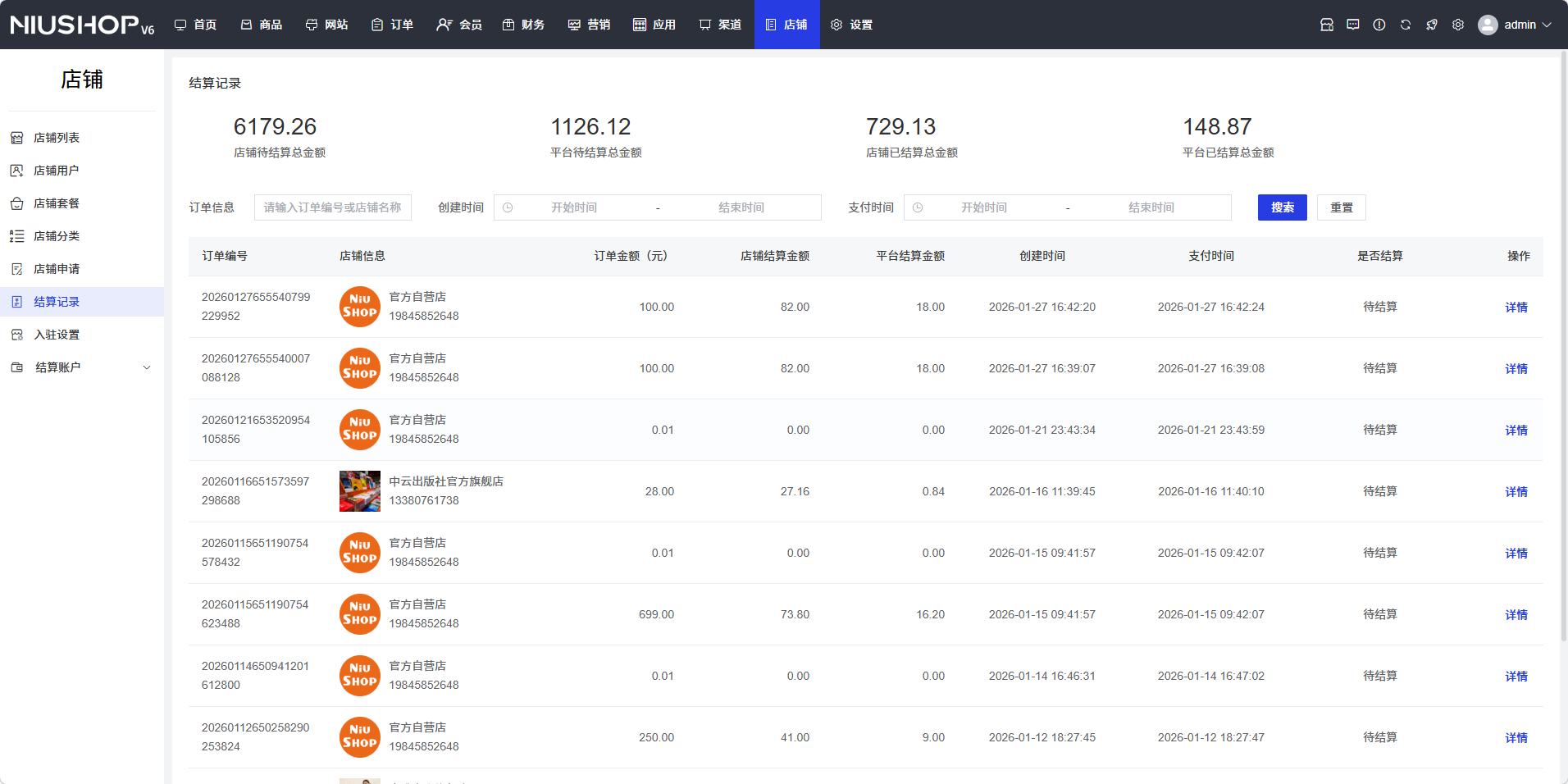Open the 支付时间 start date picker

click(984, 207)
